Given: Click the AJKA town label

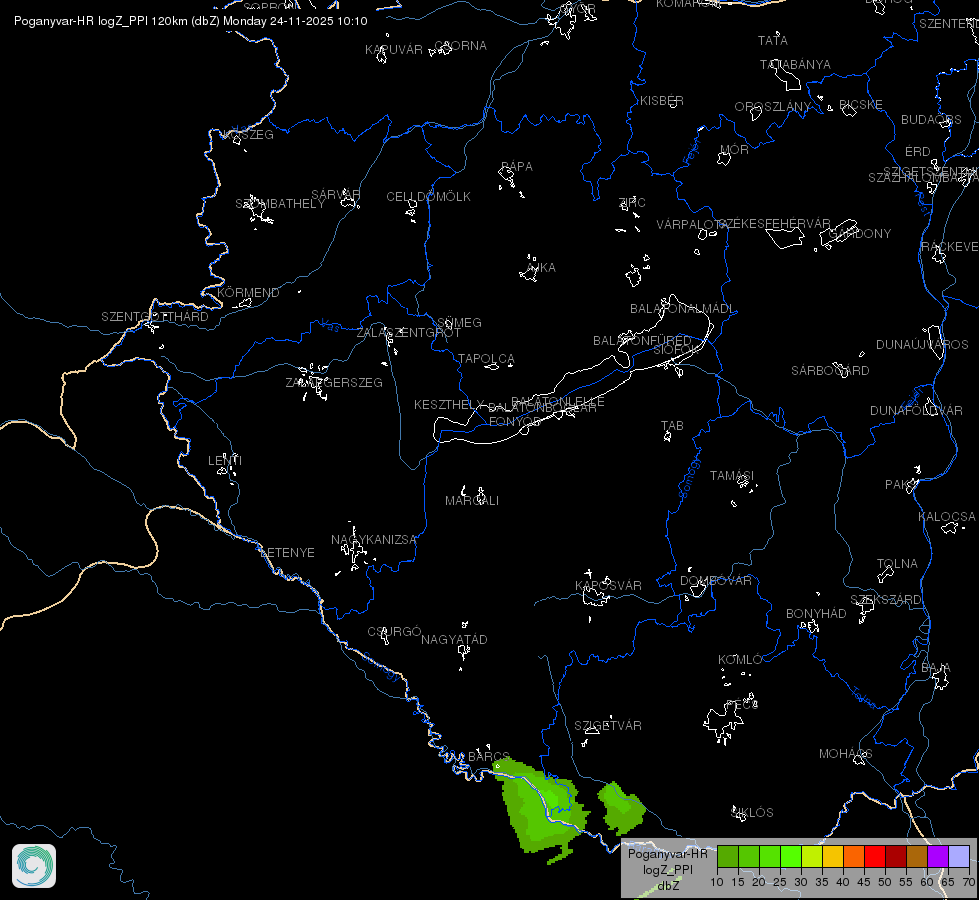Looking at the screenshot, I should tap(541, 268).
